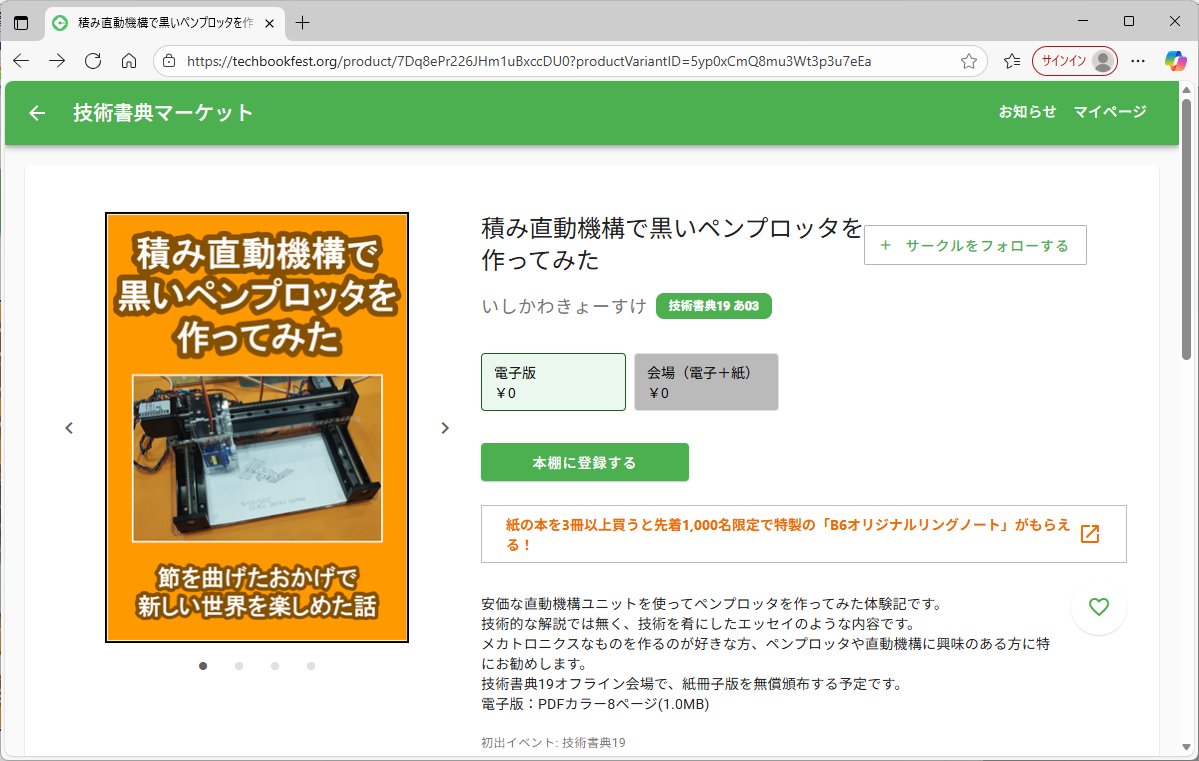
Task: View site info lock icon
Action: [170, 61]
